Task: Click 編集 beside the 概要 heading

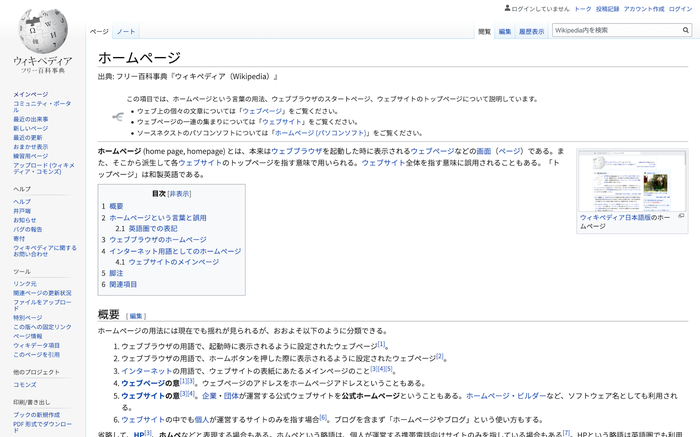Action: (136, 316)
